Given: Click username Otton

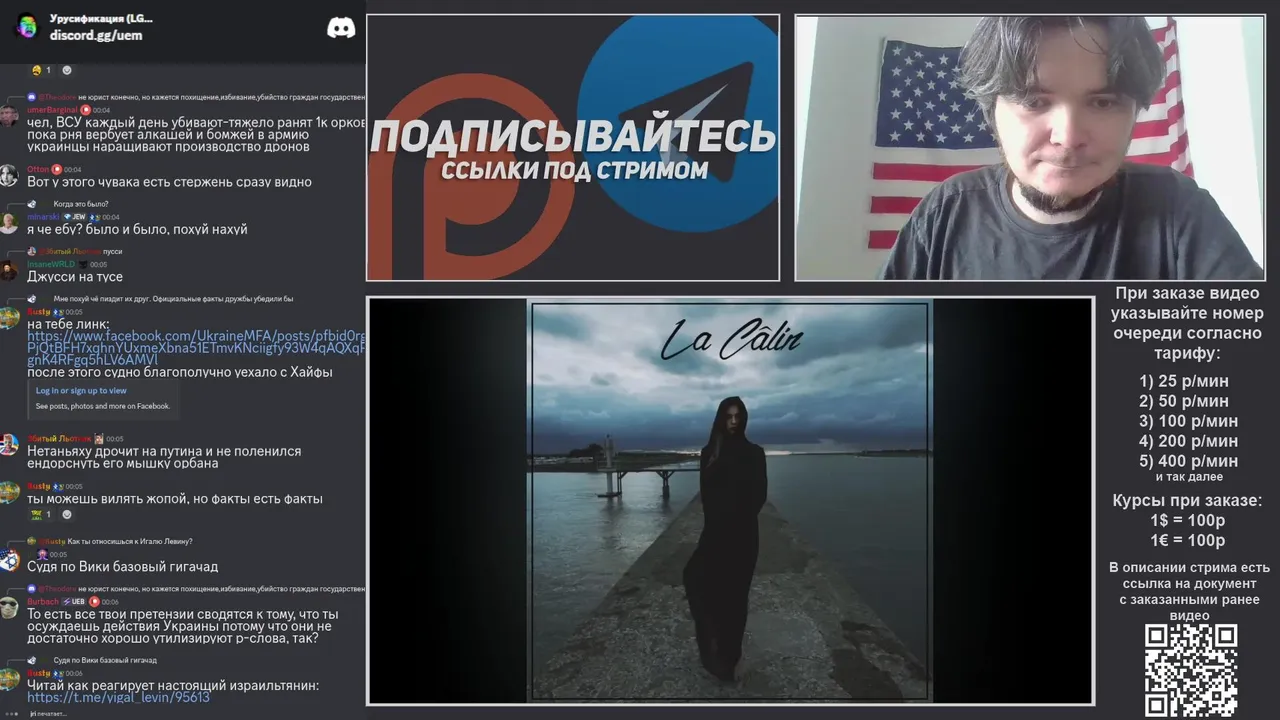Looking at the screenshot, I should pyautogui.click(x=38, y=169).
